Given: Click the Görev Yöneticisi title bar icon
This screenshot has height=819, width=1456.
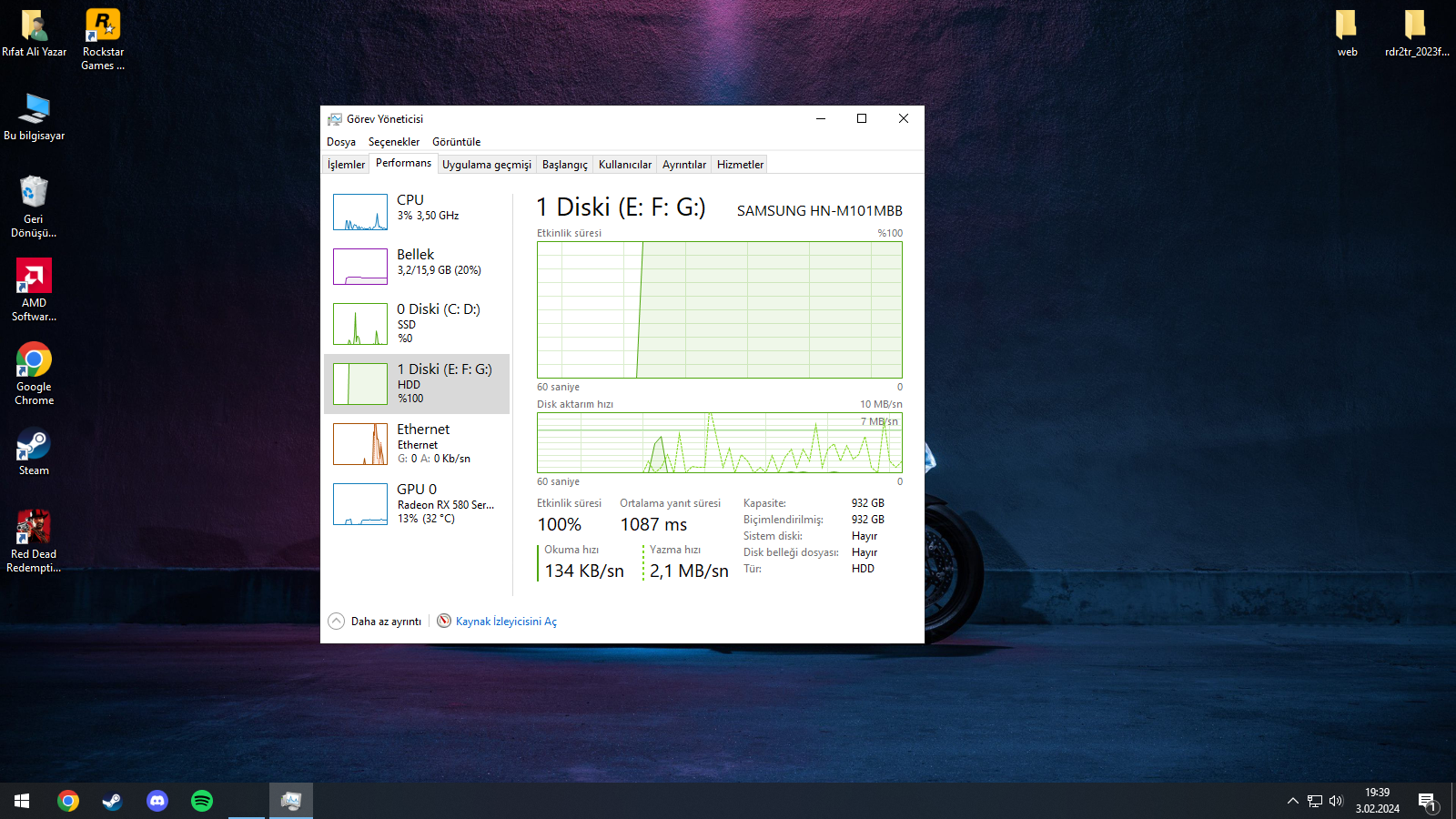Looking at the screenshot, I should (335, 119).
